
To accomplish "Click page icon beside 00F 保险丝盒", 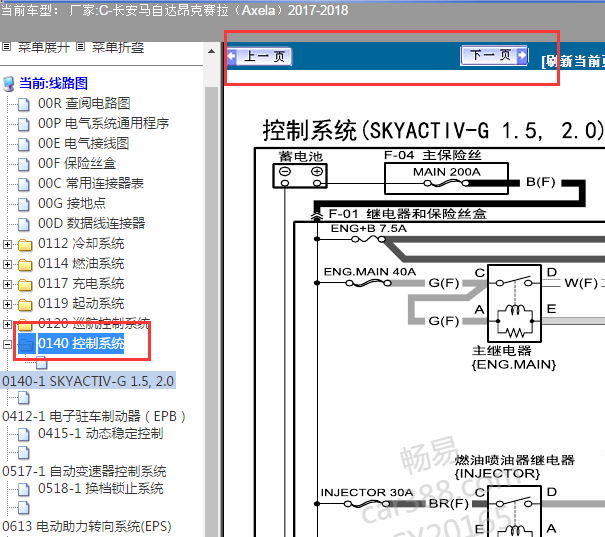I will click(24, 164).
